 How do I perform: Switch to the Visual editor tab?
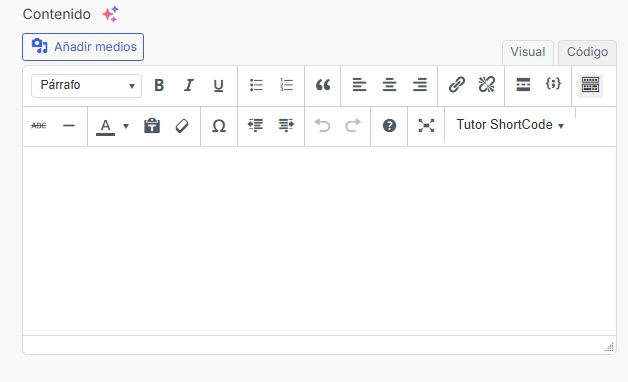click(x=527, y=52)
